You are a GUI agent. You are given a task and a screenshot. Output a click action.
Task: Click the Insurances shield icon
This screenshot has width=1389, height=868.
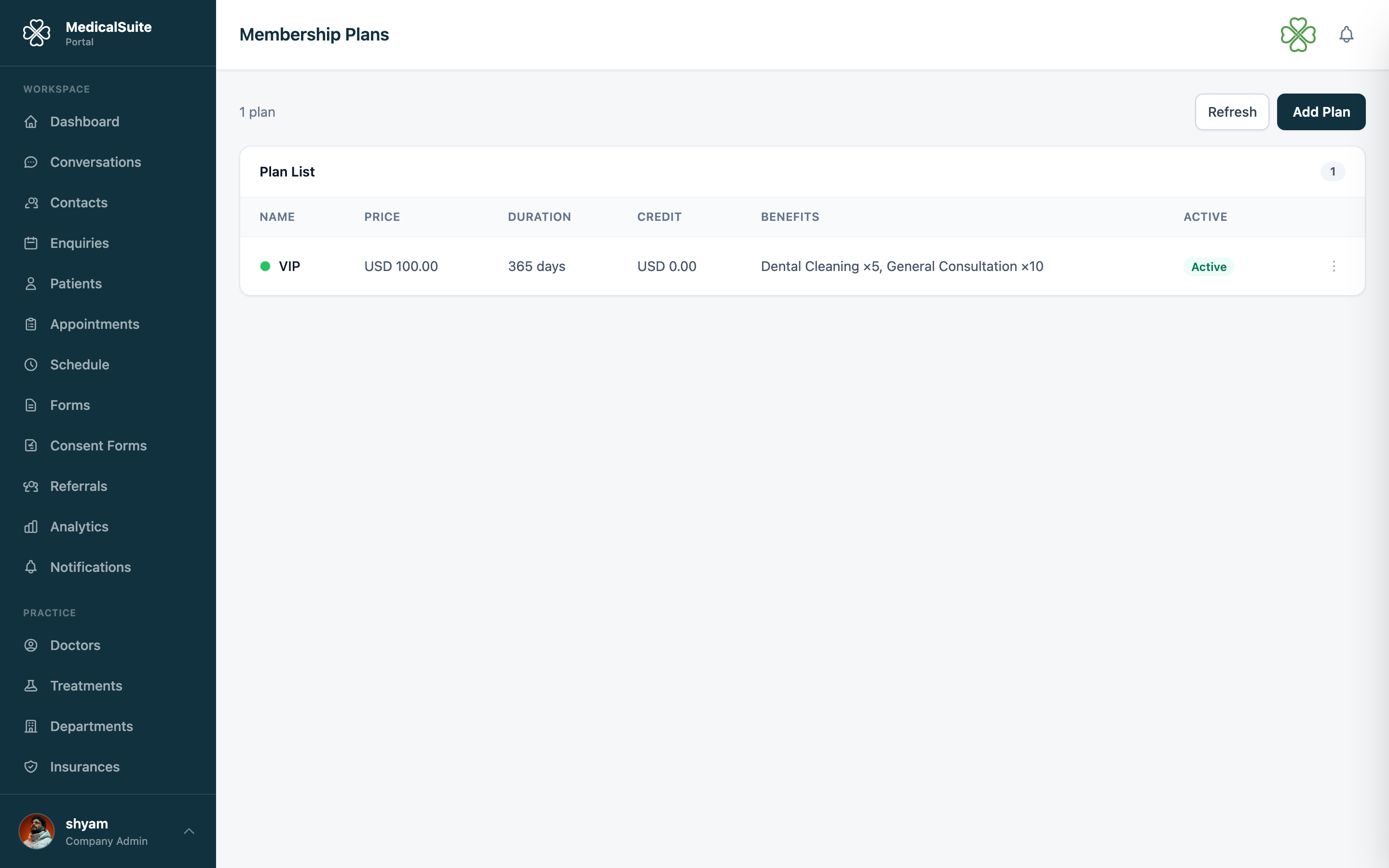coord(31,766)
